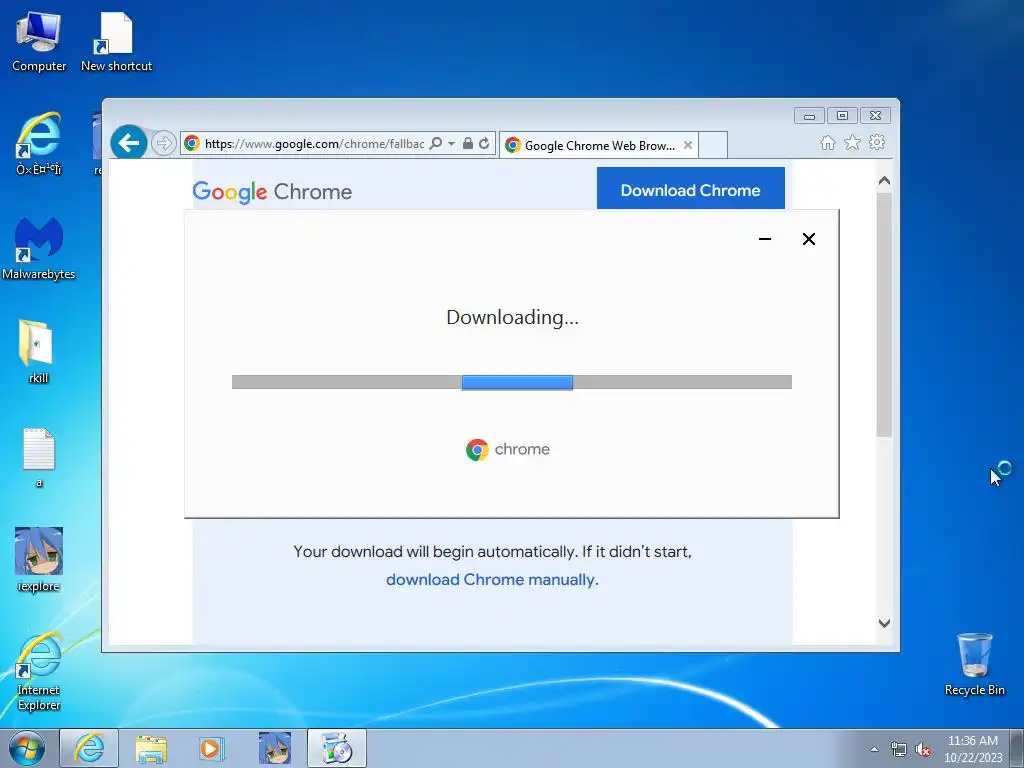Open the Windows Start menu
Viewport: 1024px width, 768px height.
coord(27,748)
